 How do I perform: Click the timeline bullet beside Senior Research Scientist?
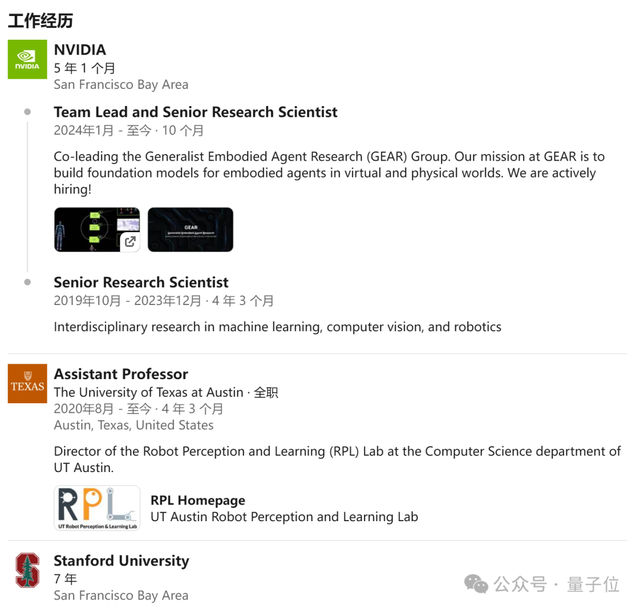click(x=28, y=283)
